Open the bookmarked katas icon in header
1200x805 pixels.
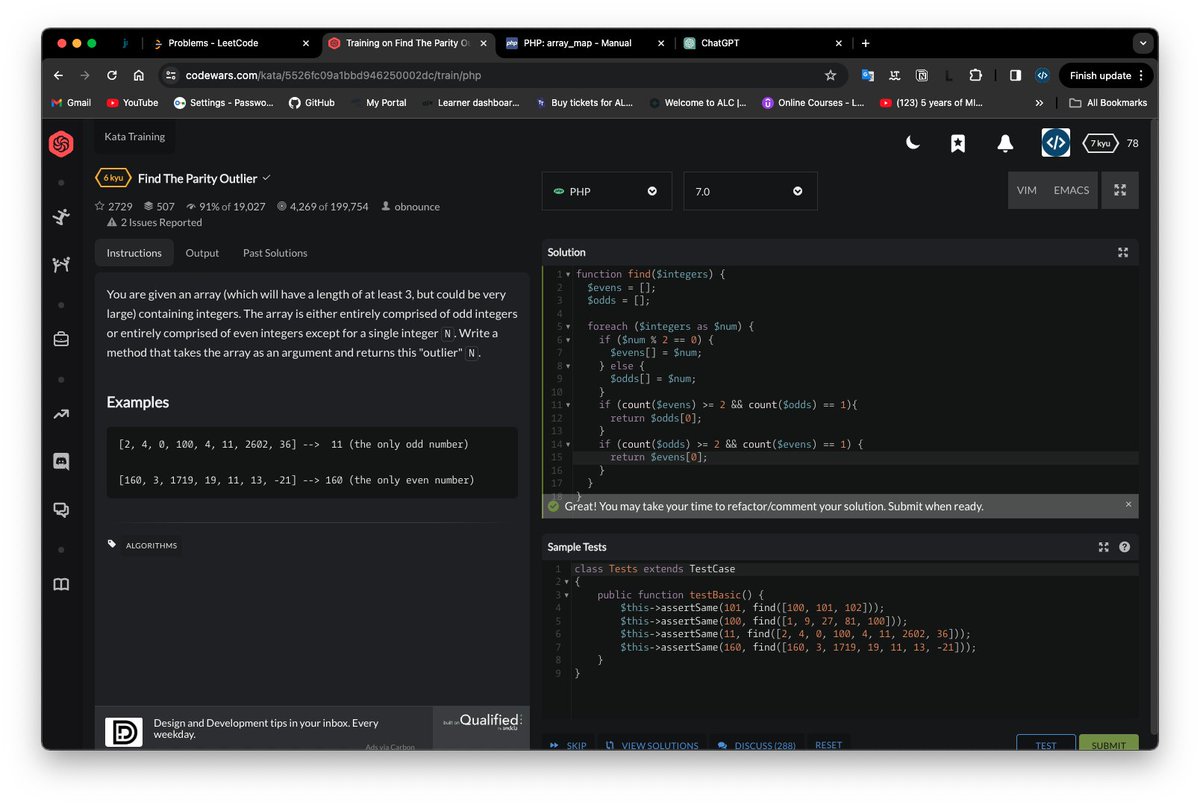tap(958, 144)
